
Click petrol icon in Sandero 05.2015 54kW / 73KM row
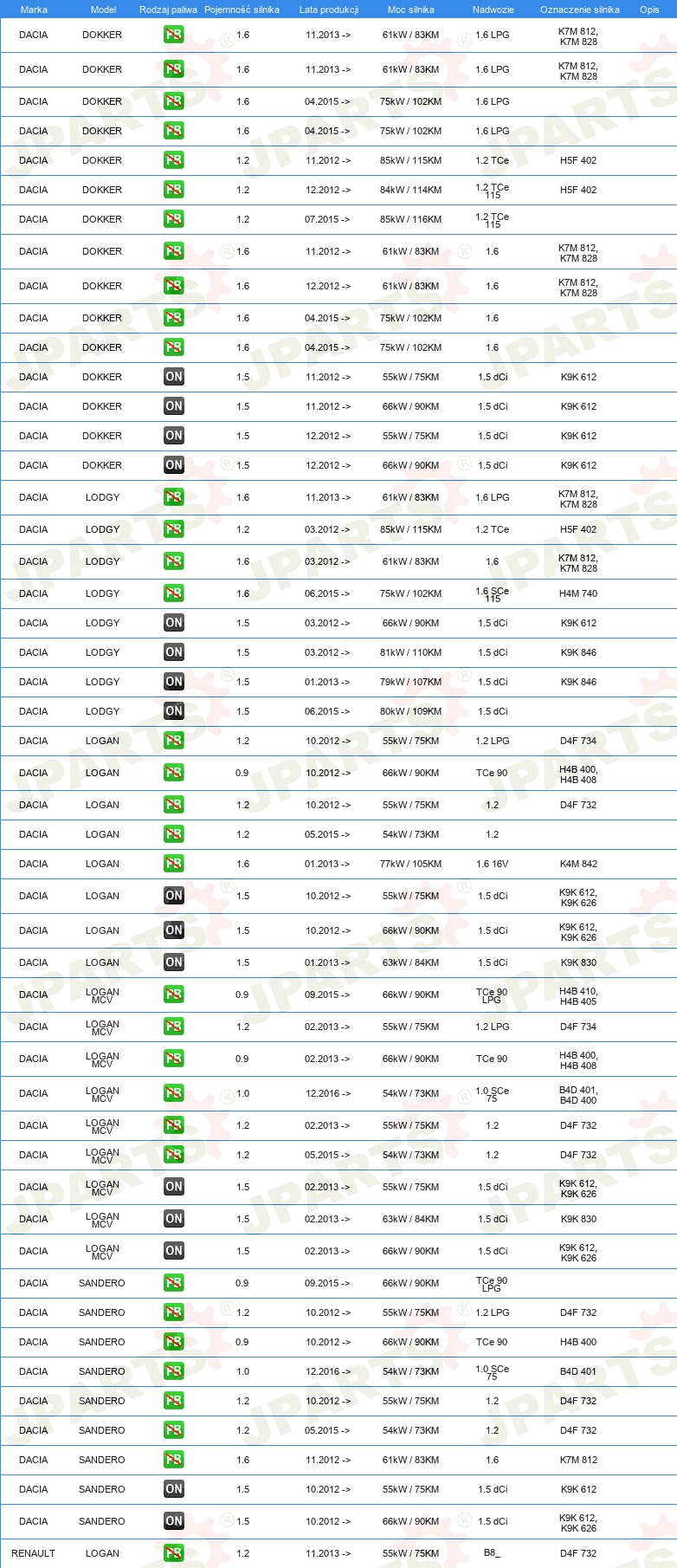(x=174, y=1430)
